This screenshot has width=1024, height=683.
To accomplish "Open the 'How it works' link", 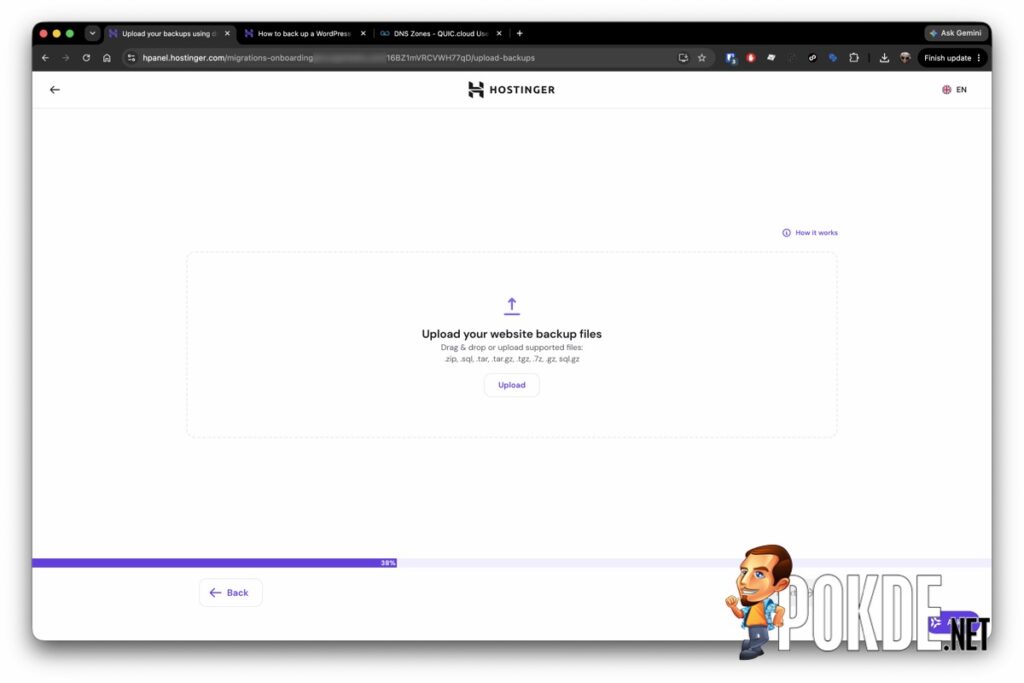I will click(810, 232).
